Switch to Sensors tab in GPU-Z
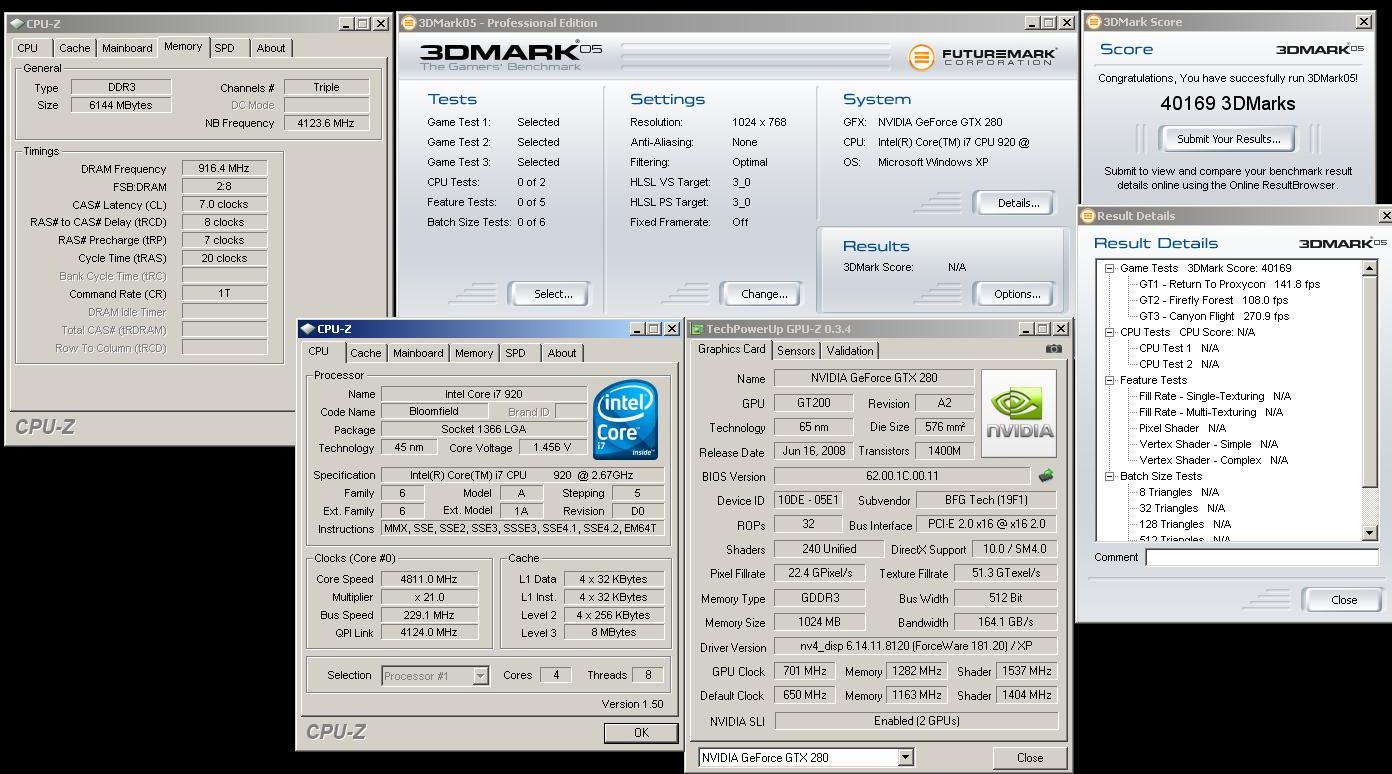 tap(796, 351)
